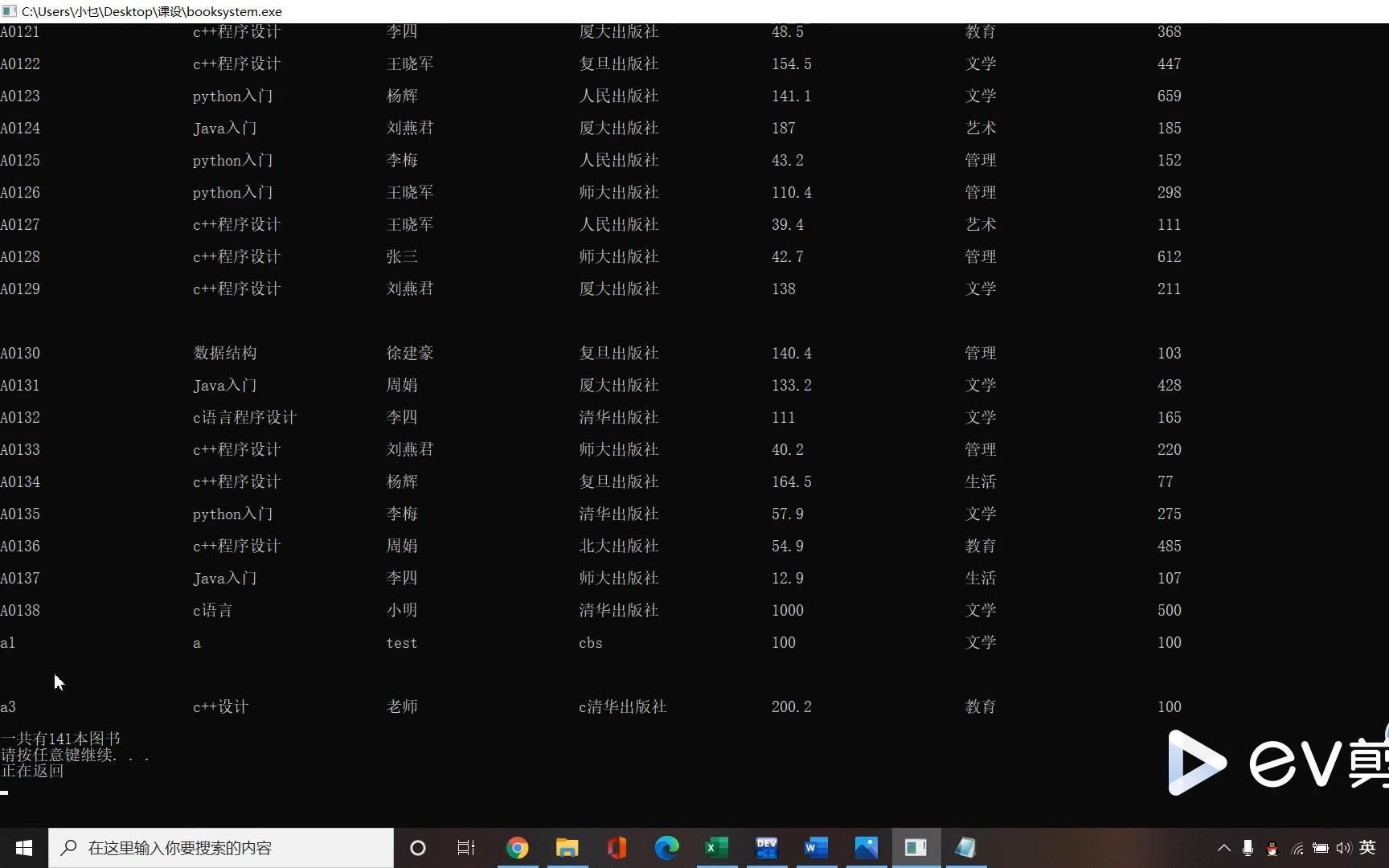Open Dev-C++ from the taskbar
Viewport: 1389px width, 868px height.
[x=766, y=847]
